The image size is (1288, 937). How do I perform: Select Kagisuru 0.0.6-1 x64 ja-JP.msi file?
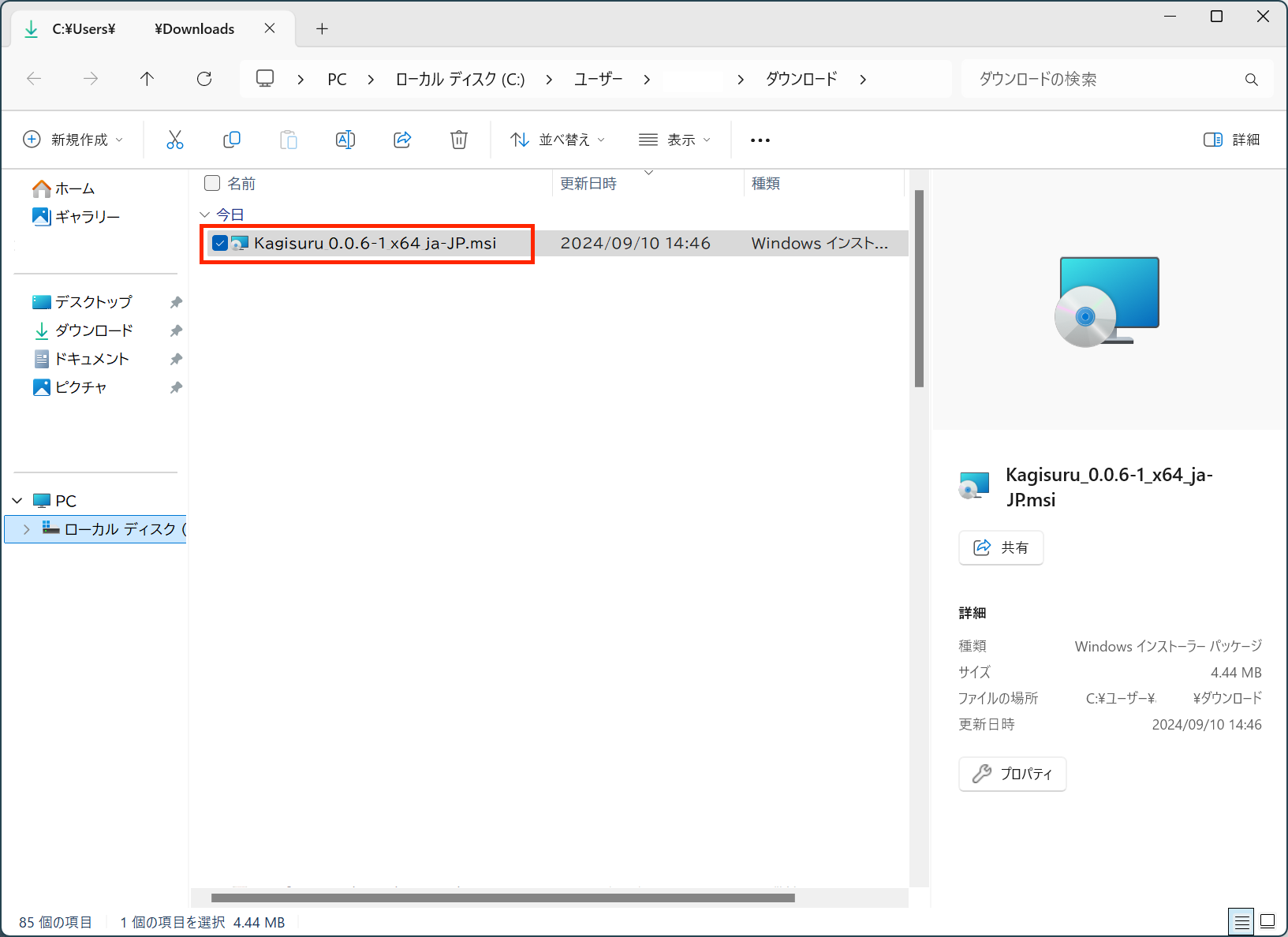pos(375,243)
